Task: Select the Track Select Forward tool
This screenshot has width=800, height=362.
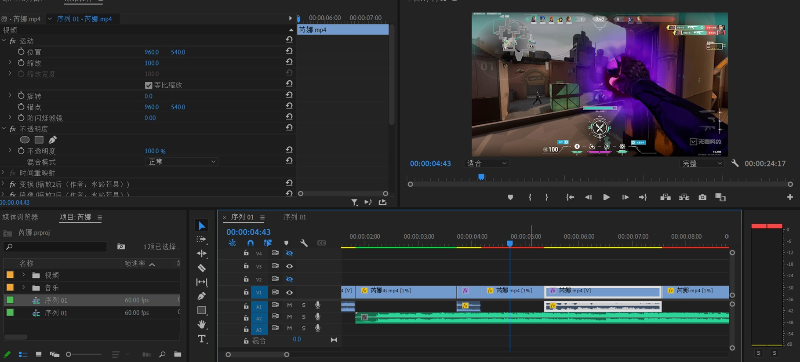Action: pos(202,239)
